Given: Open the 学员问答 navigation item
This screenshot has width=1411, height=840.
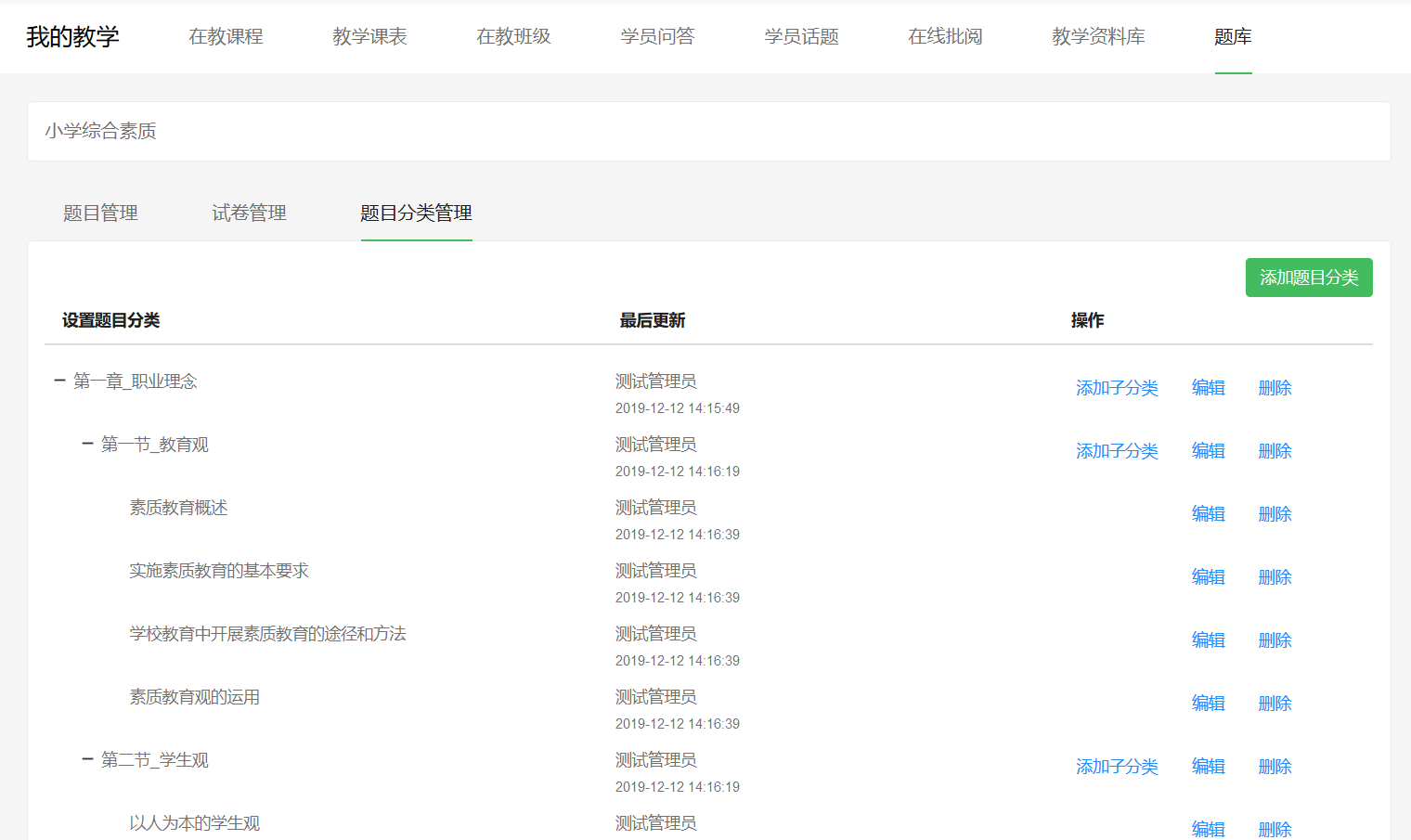Looking at the screenshot, I should click(x=657, y=37).
